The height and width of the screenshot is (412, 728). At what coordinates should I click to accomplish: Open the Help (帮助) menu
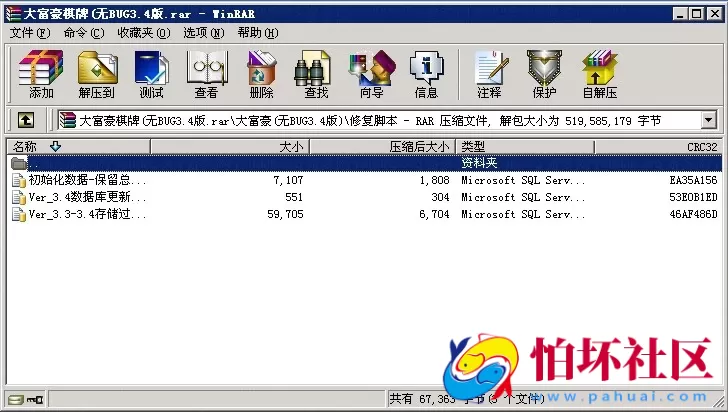point(258,33)
